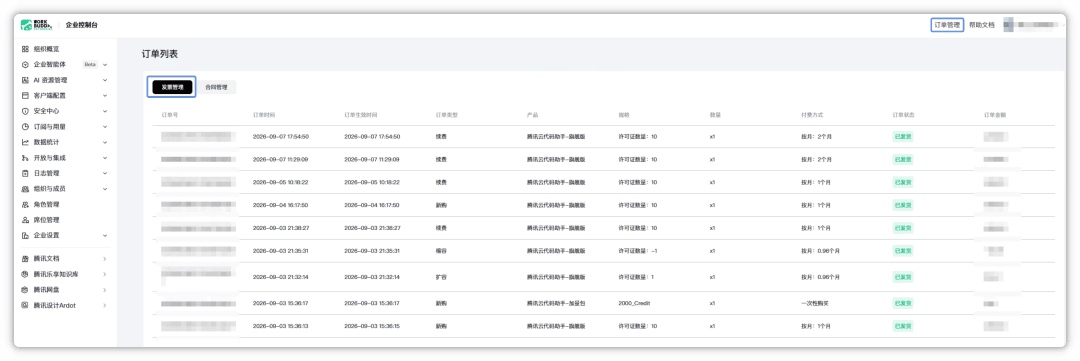Open 席位管理 via its icon
Viewport: 1080px width, 361px height.
click(25, 220)
